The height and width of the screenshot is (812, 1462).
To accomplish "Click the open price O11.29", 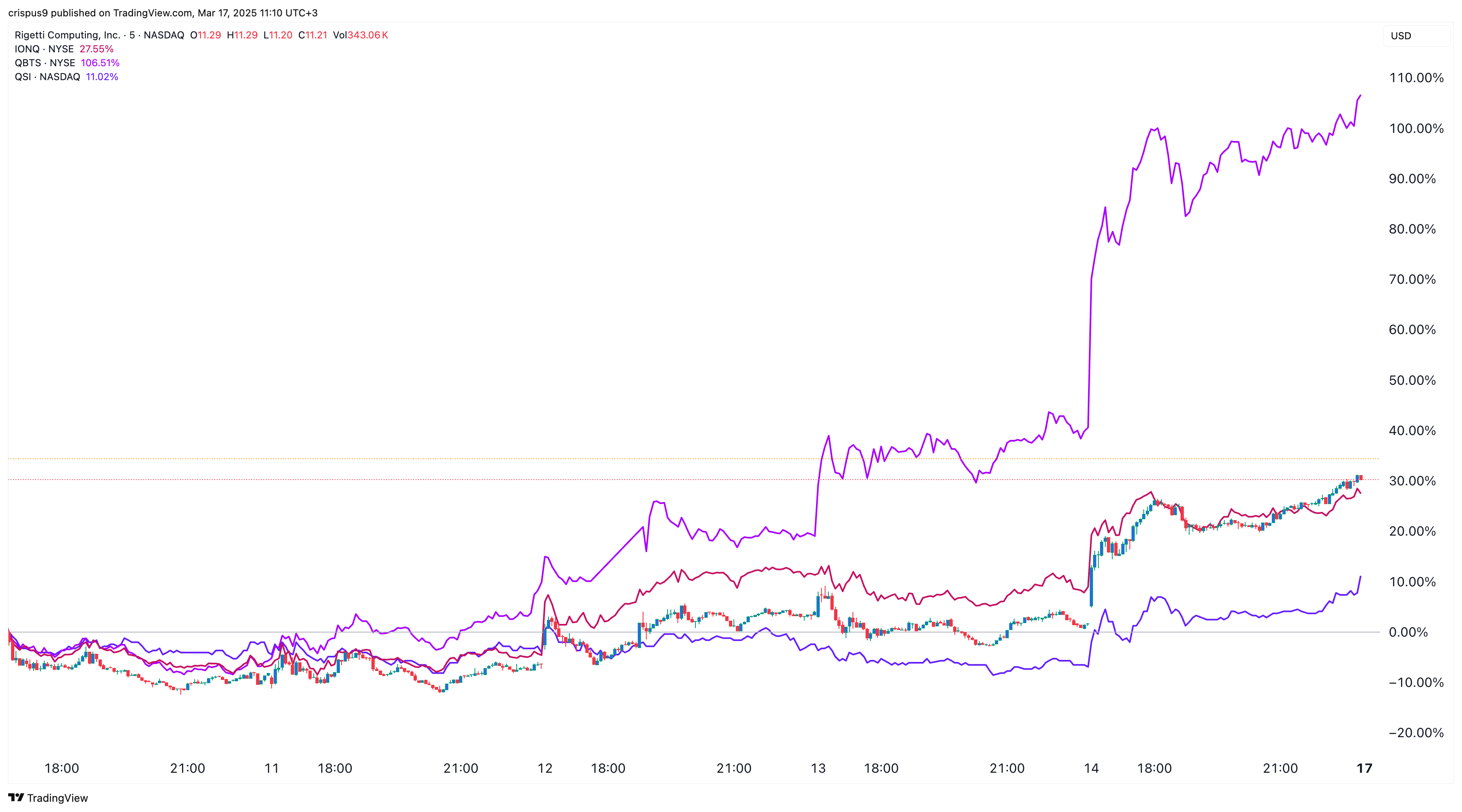I will [205, 35].
